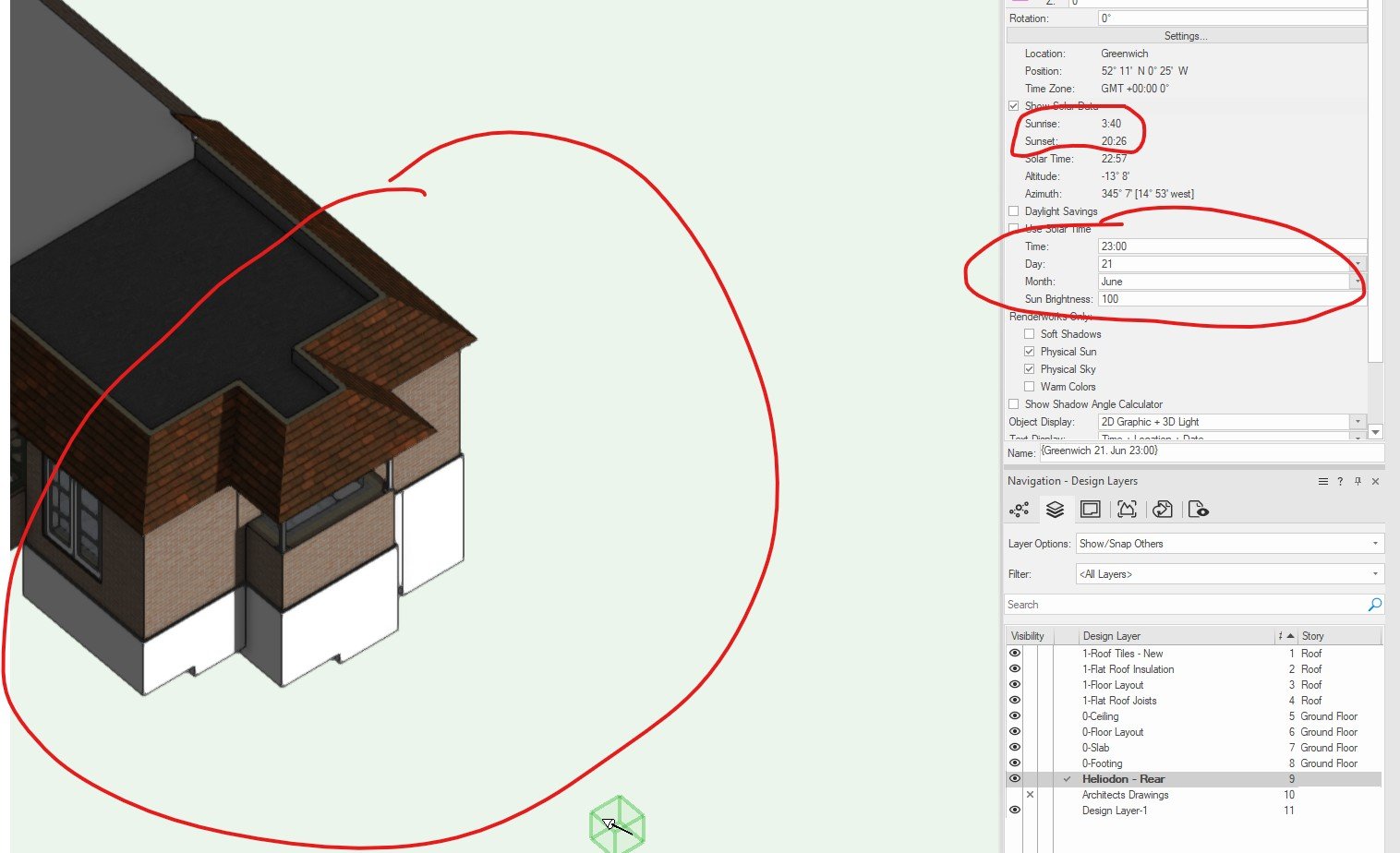This screenshot has height=853, width=1400.
Task: Open the Viewports tab icon
Action: tap(1127, 510)
